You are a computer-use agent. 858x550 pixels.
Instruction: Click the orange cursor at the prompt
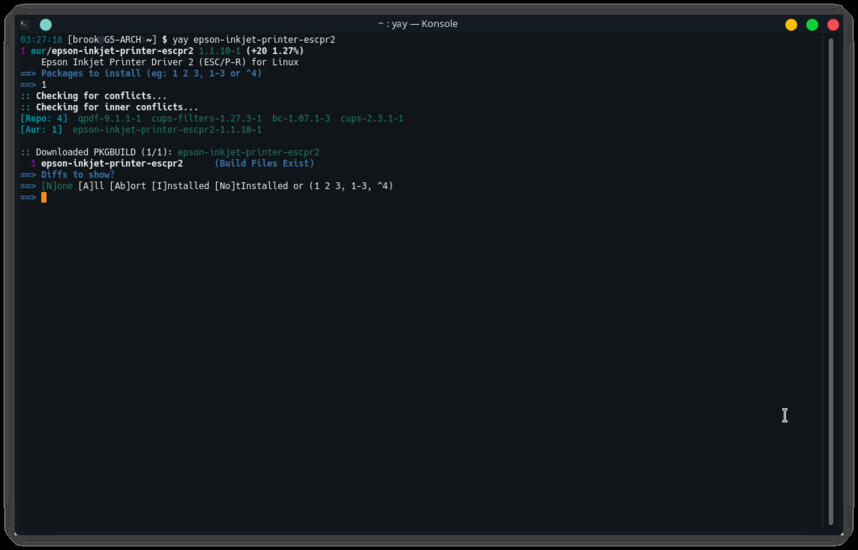coord(44,198)
